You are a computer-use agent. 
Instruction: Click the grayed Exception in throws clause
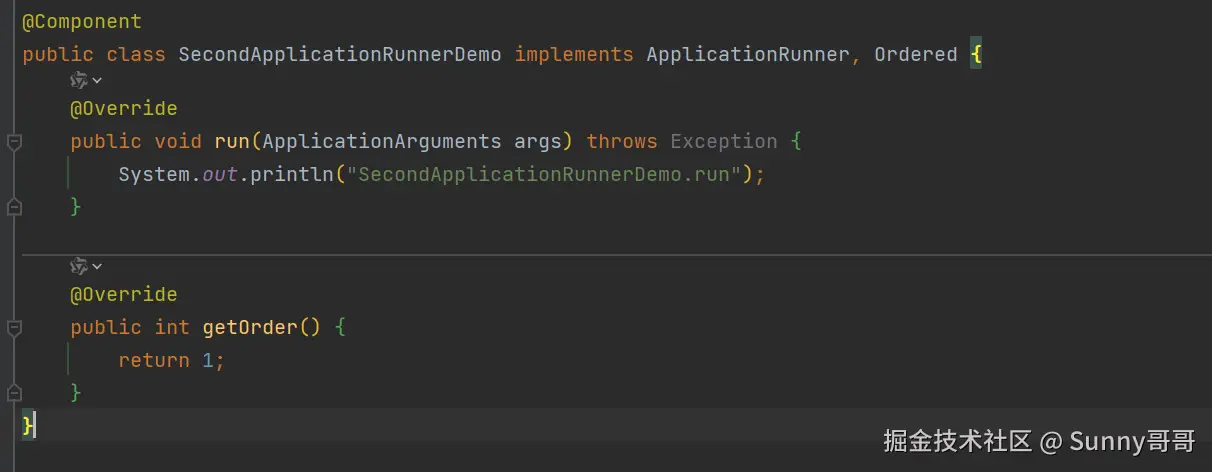723,141
